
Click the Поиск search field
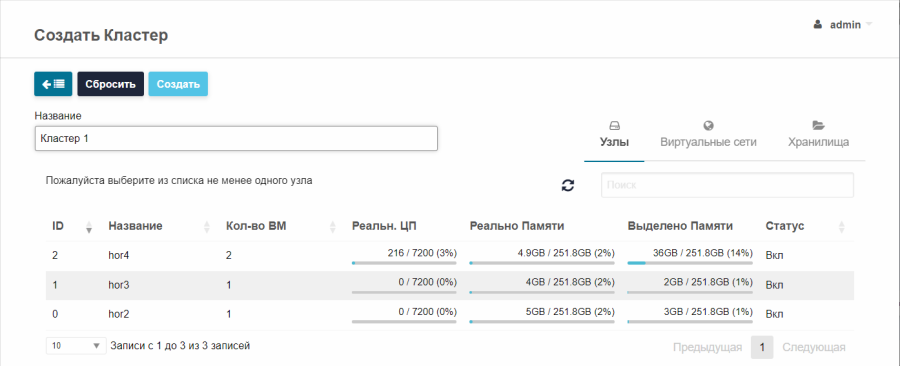pyautogui.click(x=727, y=185)
